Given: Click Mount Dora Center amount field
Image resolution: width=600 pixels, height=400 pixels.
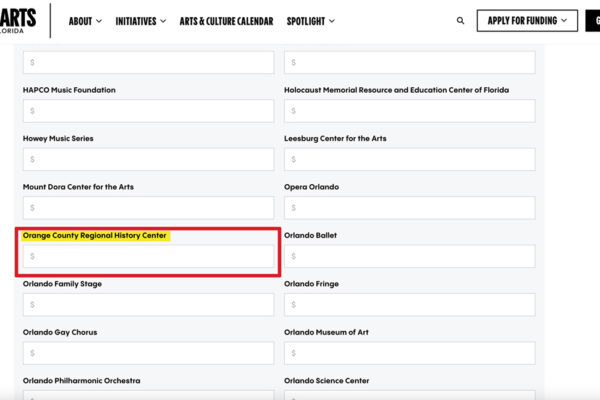Looking at the screenshot, I should click(x=148, y=208).
